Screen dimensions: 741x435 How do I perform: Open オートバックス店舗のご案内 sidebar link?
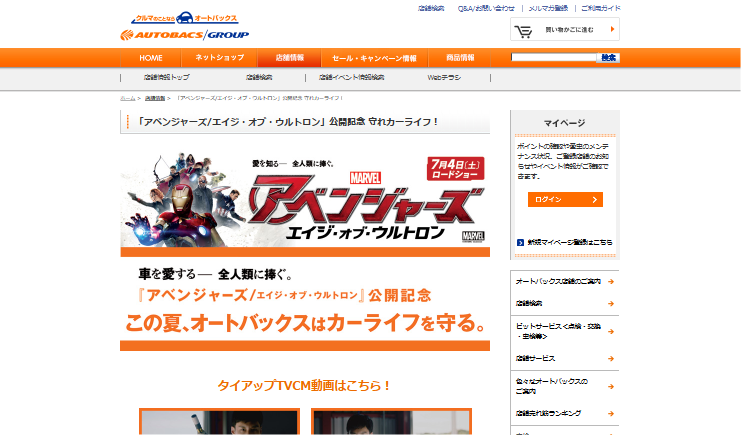[558, 281]
